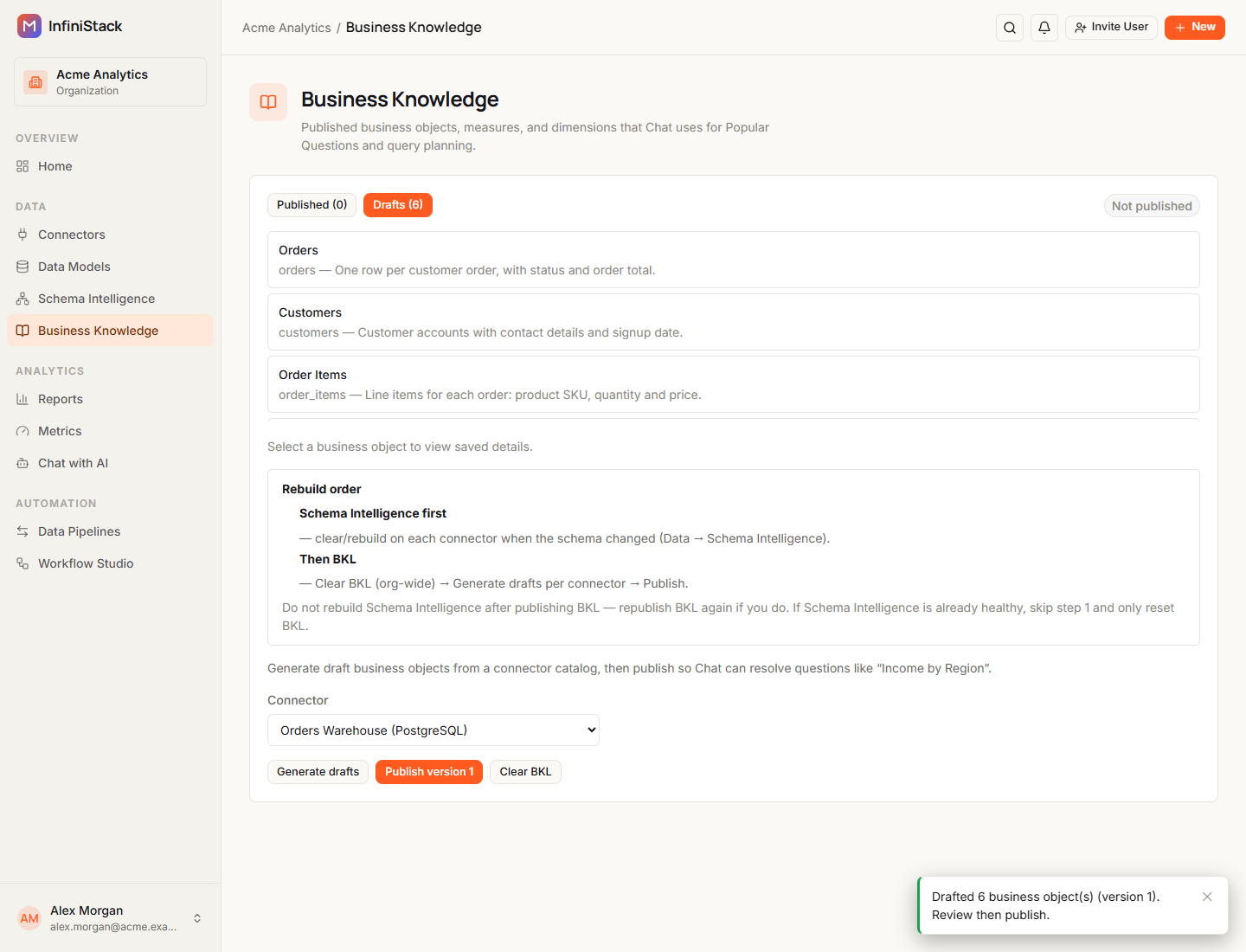Click the AM user avatar

click(29, 918)
